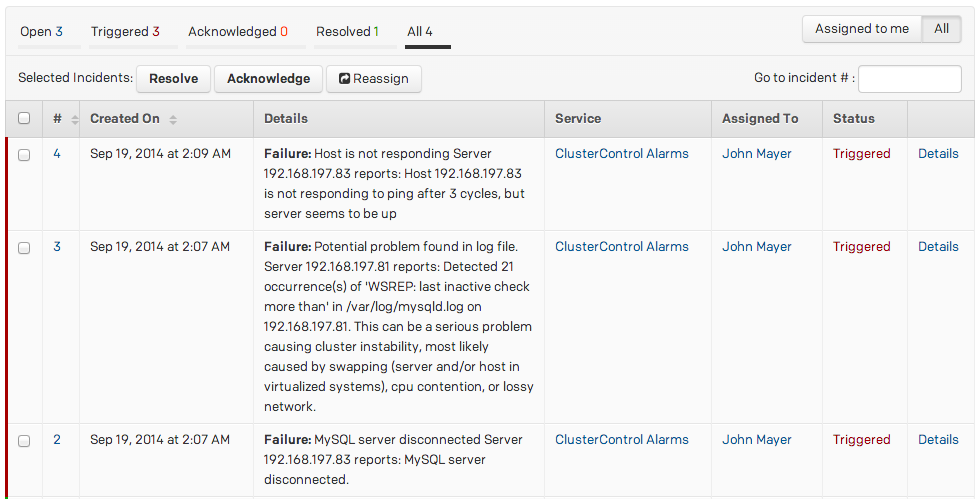This screenshot has width=979, height=499.
Task: Click John Mayer assignee on incident 3
Action: [x=756, y=247]
